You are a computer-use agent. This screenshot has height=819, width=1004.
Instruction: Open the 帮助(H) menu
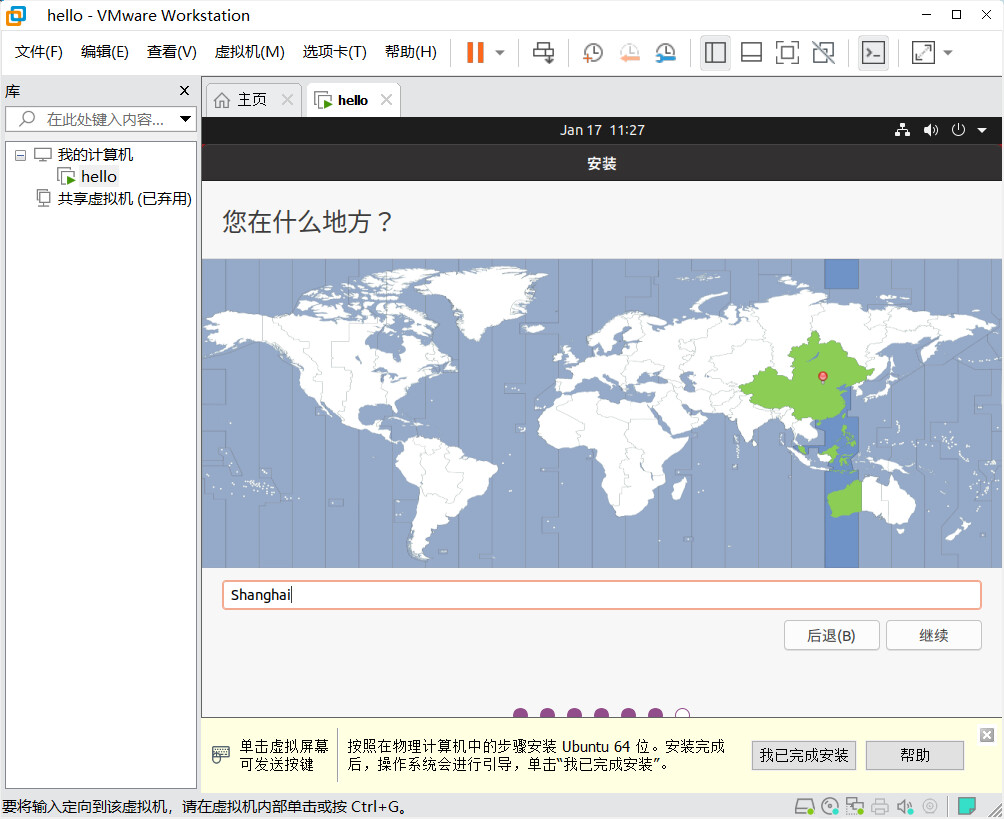[x=410, y=52]
